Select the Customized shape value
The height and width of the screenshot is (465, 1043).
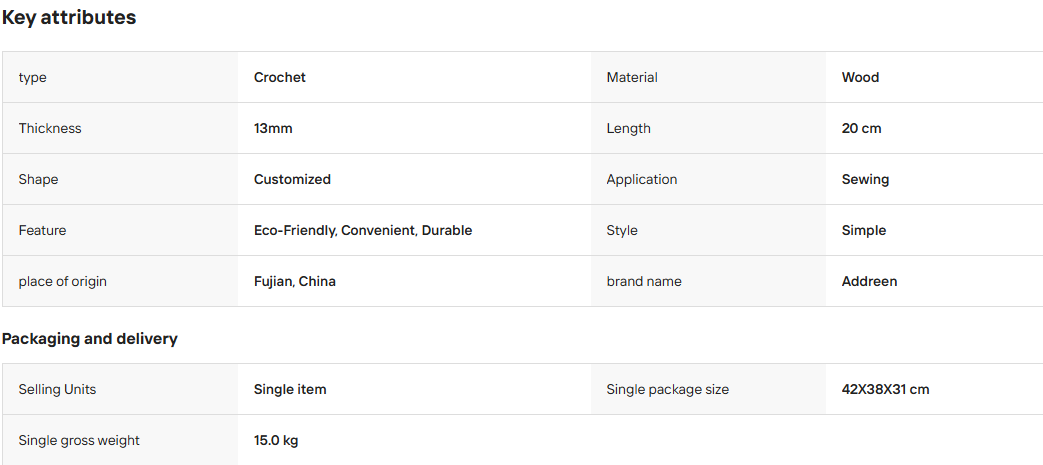(x=292, y=180)
